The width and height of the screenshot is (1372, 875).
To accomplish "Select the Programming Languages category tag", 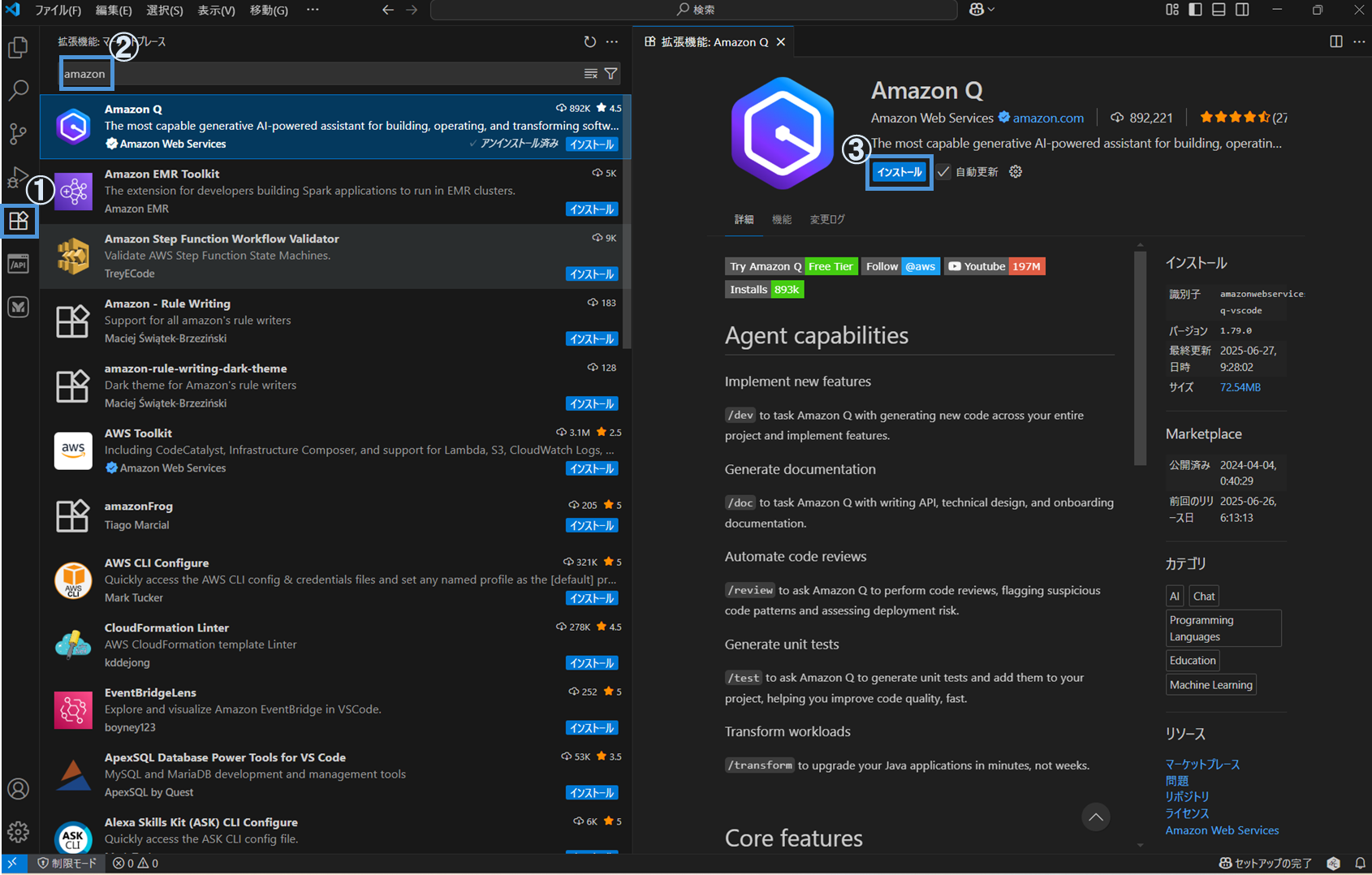I will point(1223,628).
